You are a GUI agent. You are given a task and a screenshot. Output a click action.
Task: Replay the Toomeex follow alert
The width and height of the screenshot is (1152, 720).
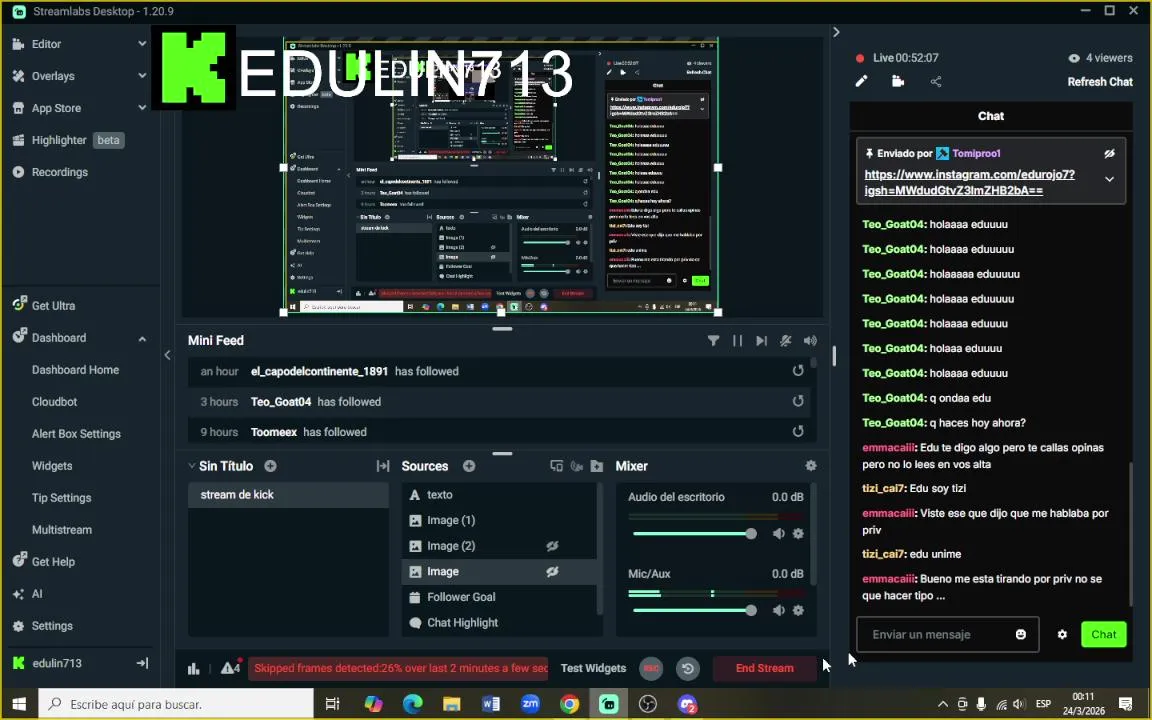pos(798,431)
